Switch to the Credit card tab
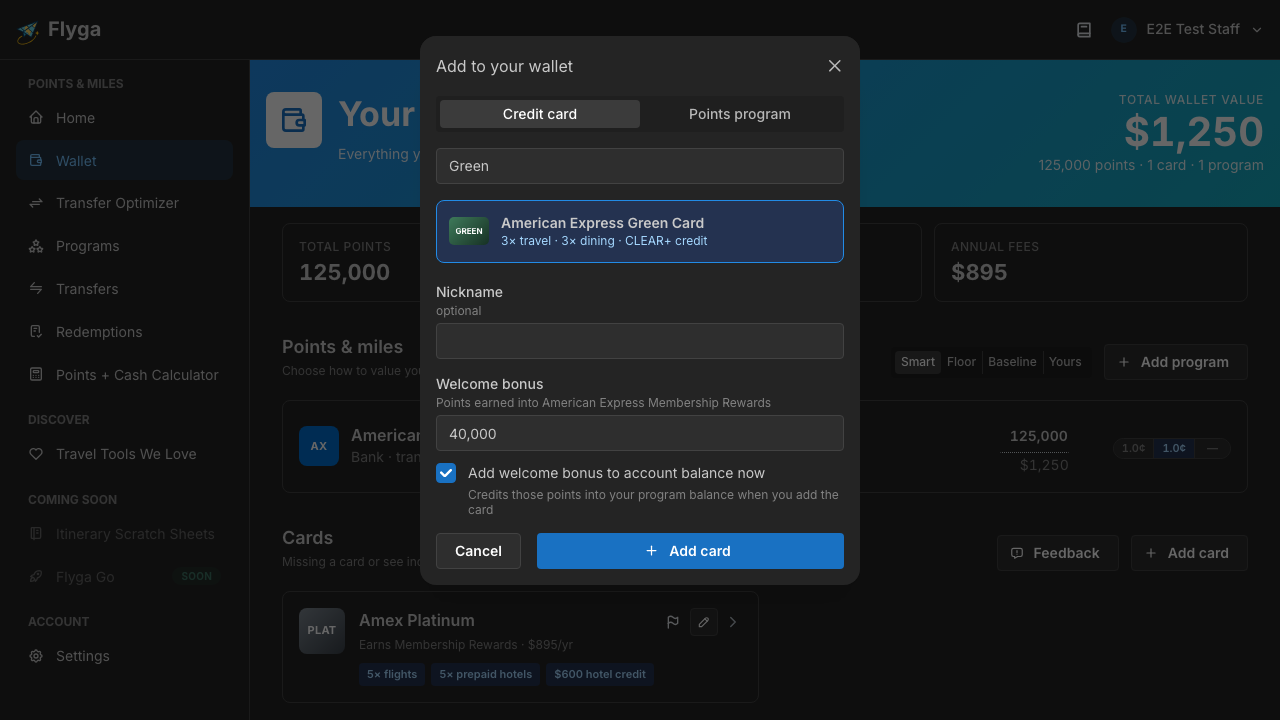 point(540,114)
